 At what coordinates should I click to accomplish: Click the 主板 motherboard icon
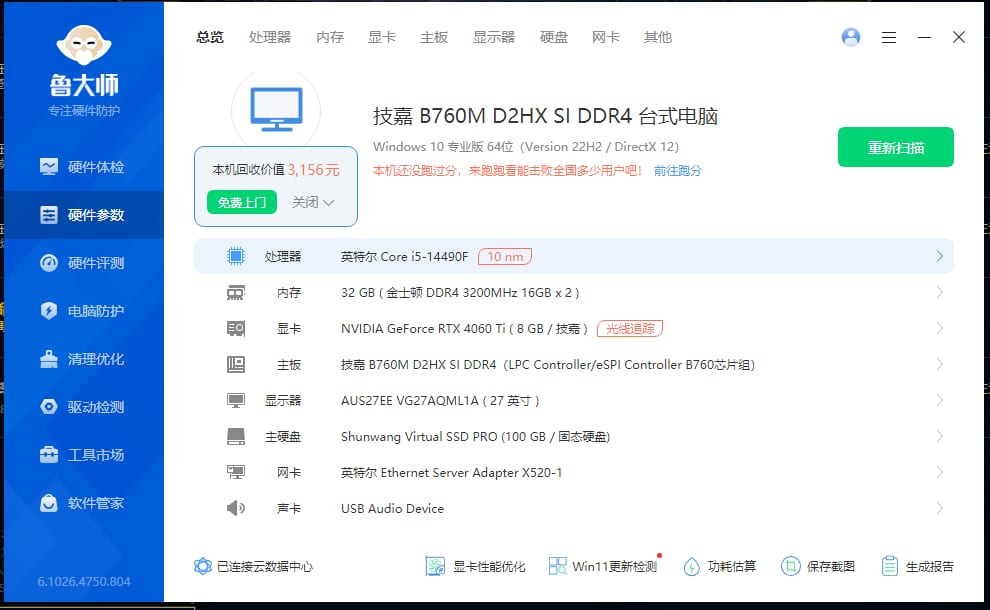[236, 364]
